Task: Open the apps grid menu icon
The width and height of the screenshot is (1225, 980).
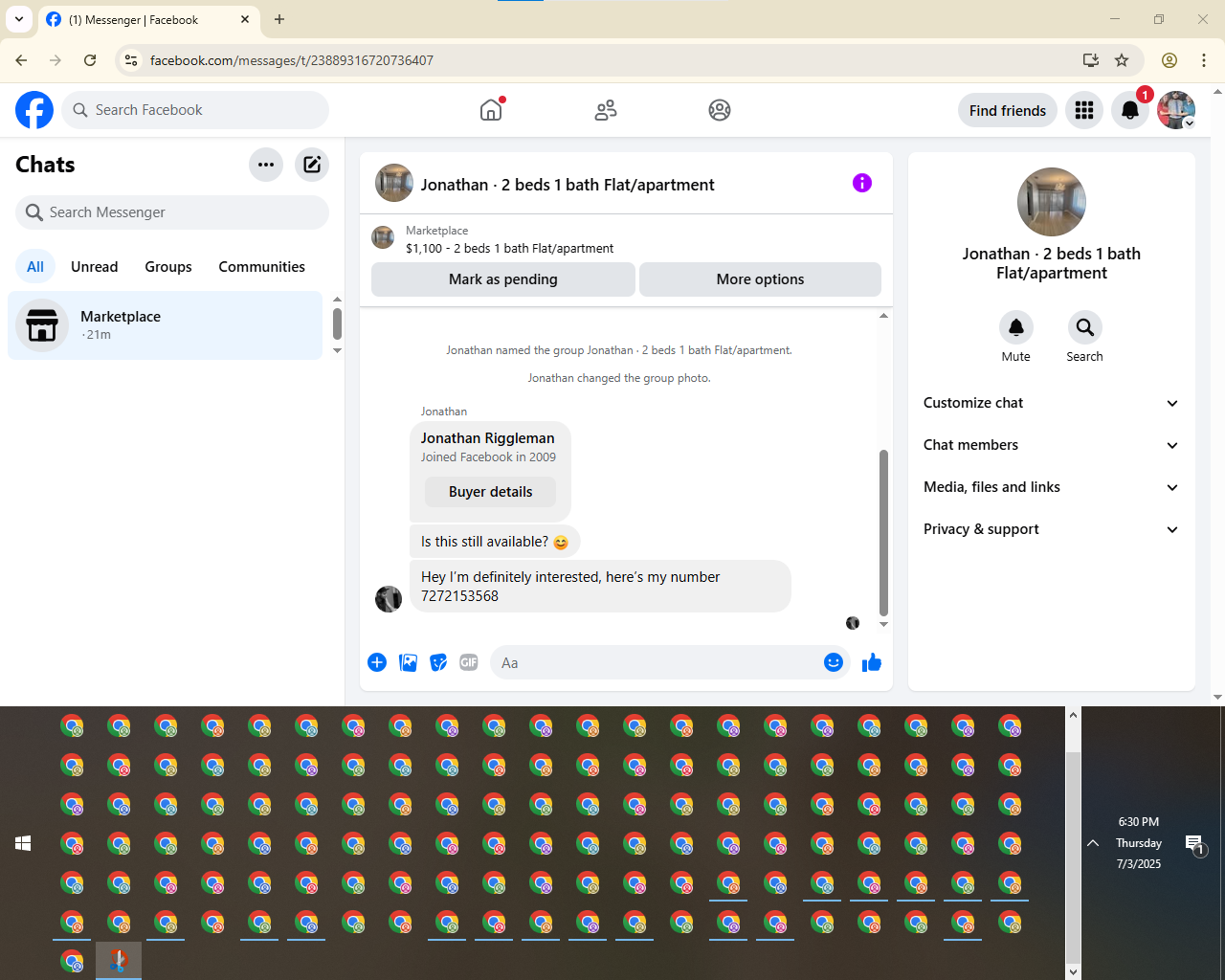Action: (x=1084, y=110)
